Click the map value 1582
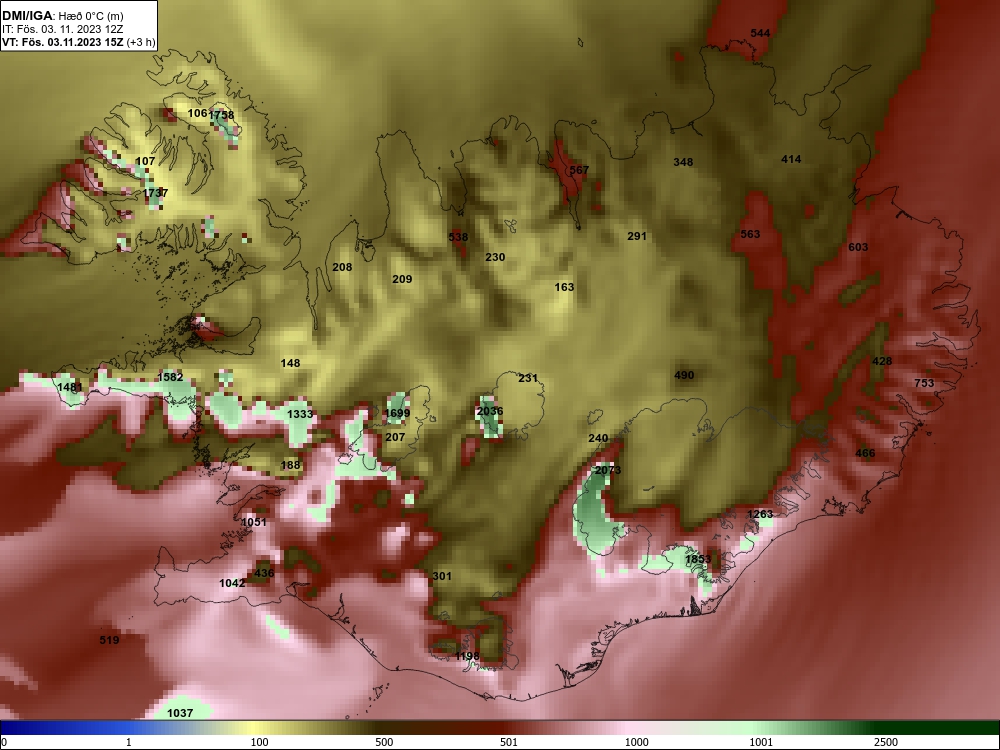Image resolution: width=1000 pixels, height=750 pixels. pyautogui.click(x=170, y=377)
